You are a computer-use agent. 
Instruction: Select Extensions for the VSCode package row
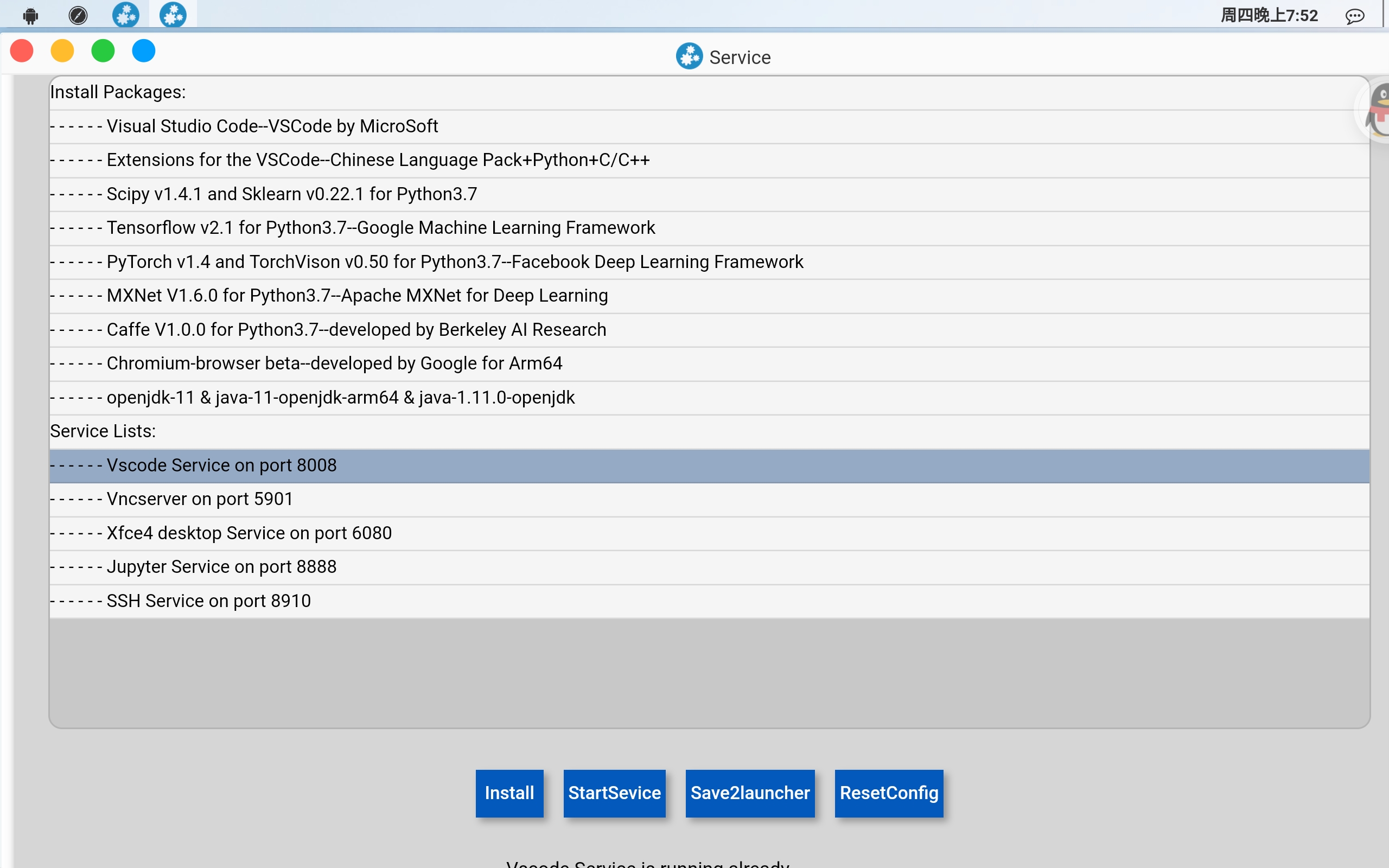coord(710,160)
